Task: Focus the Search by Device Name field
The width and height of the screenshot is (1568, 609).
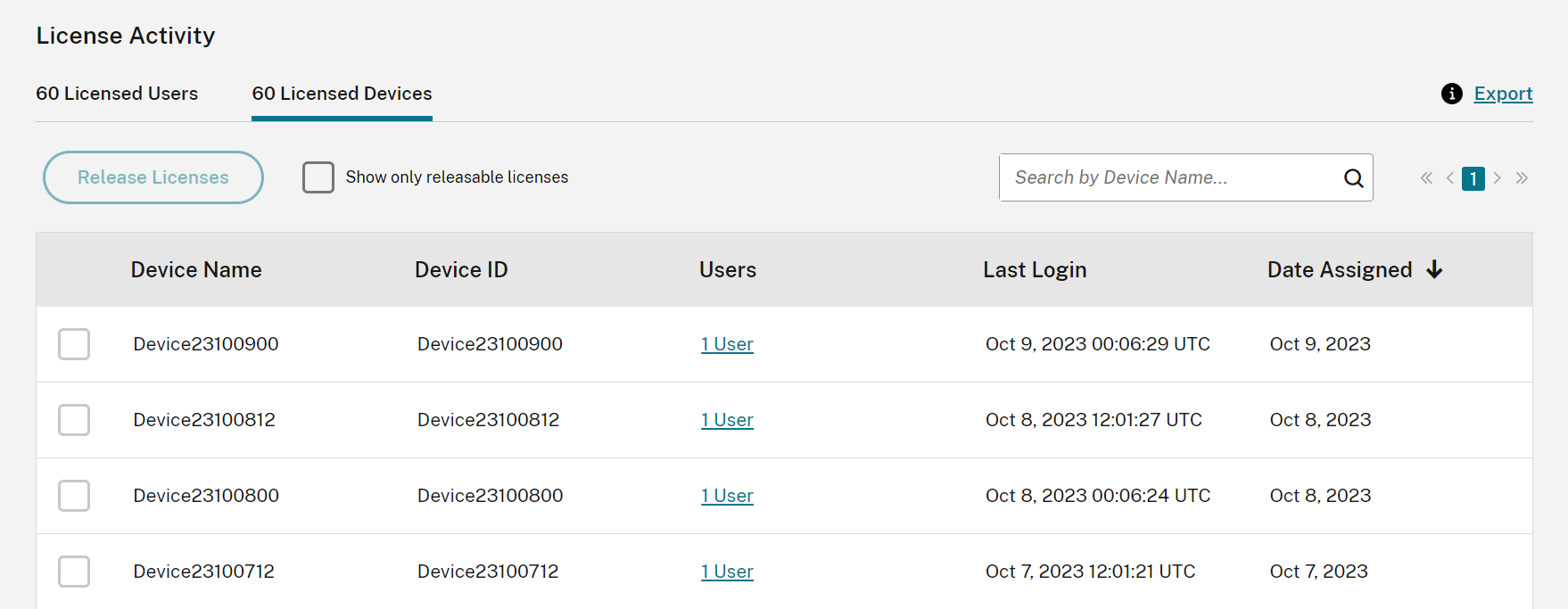Action: 1168,177
